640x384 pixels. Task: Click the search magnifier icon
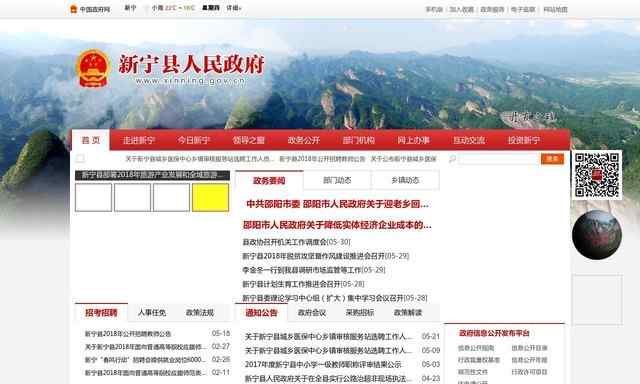point(452,159)
